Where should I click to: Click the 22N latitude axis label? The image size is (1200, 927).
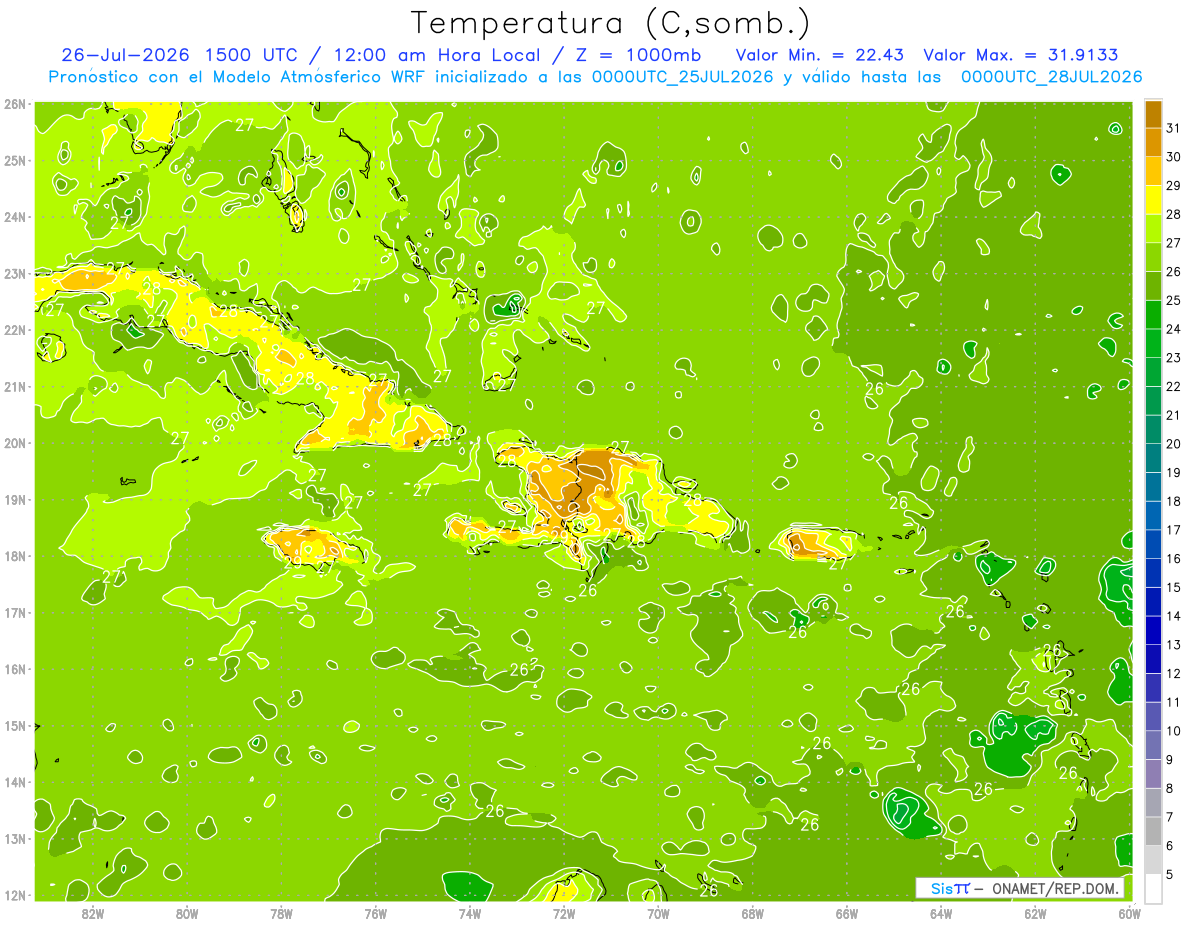tap(14, 330)
